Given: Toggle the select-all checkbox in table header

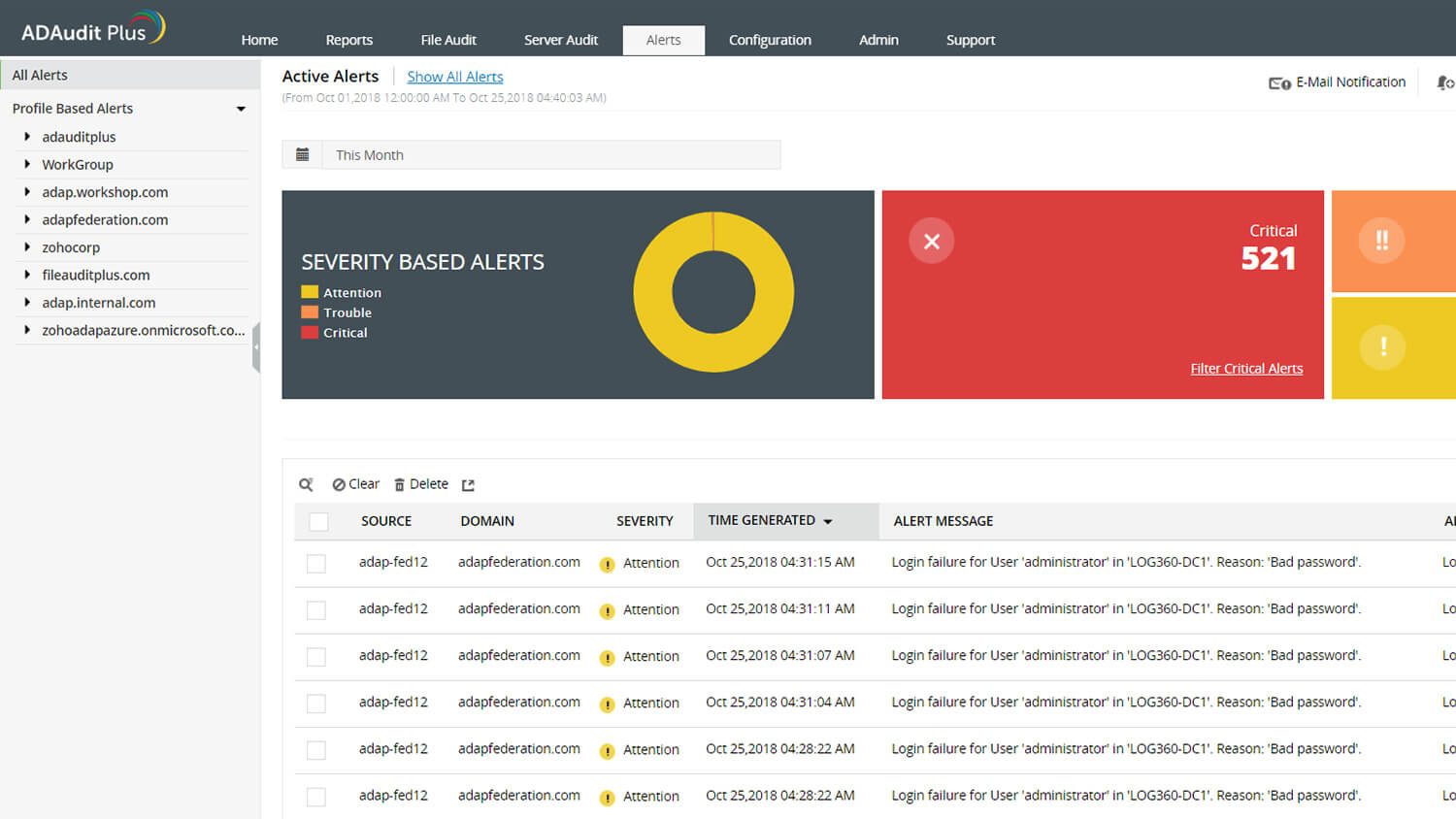Looking at the screenshot, I should pyautogui.click(x=318, y=522).
